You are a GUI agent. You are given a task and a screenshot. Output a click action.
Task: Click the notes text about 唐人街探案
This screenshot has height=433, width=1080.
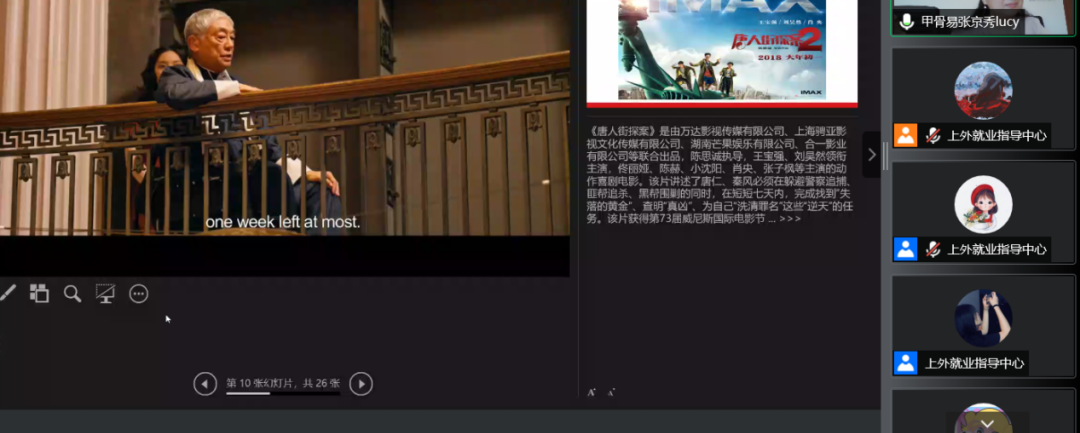tap(719, 175)
